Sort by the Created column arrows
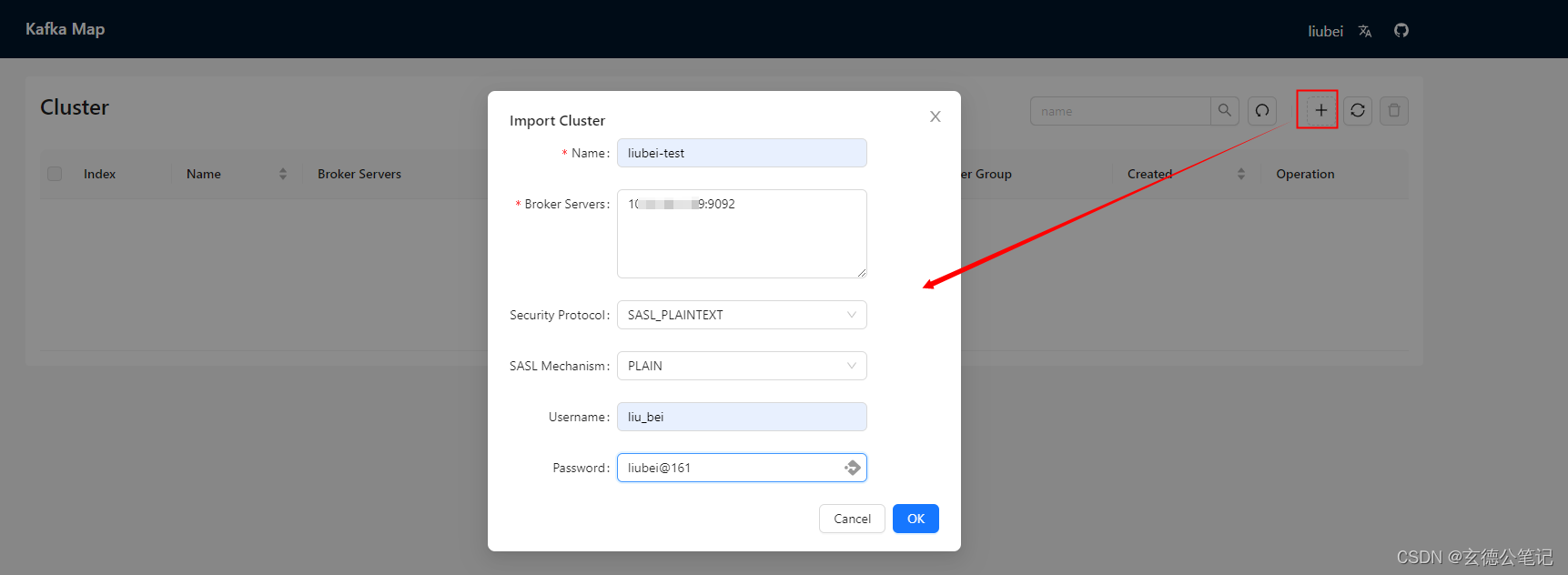This screenshot has width=1568, height=575. (x=1241, y=174)
